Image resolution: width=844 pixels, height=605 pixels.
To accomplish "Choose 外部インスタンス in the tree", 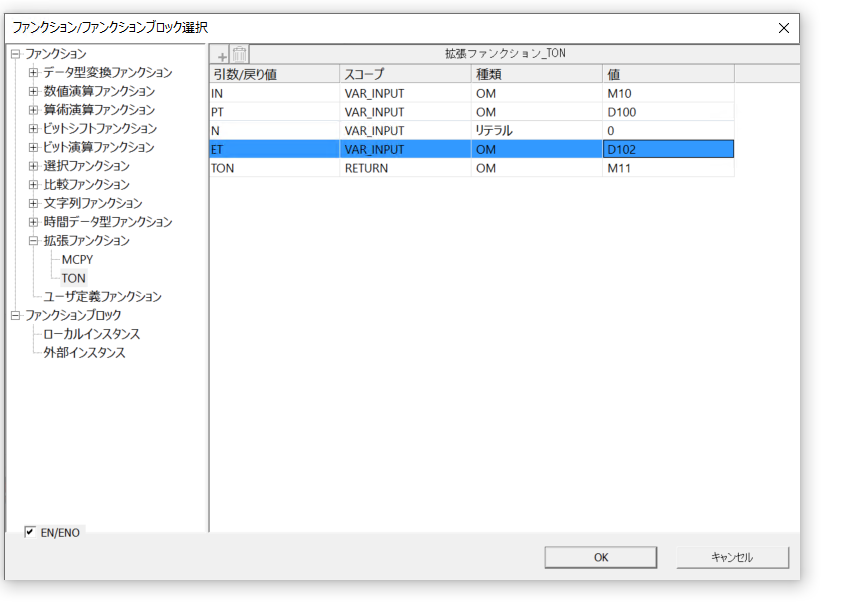I will click(x=84, y=353).
